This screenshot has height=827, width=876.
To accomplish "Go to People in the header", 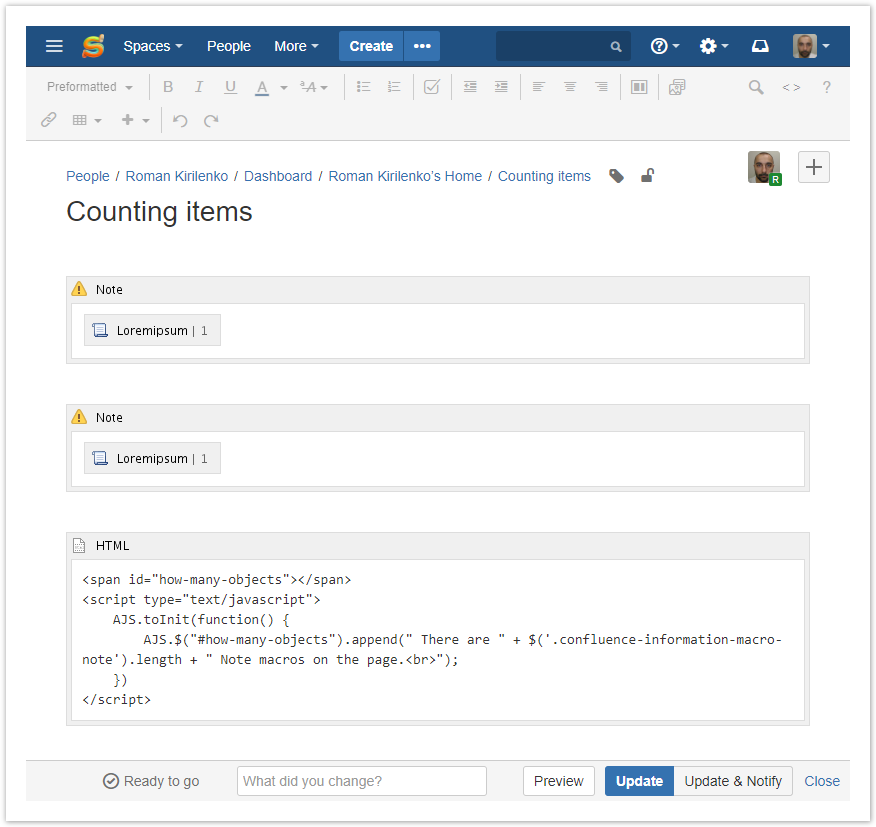I will (228, 46).
